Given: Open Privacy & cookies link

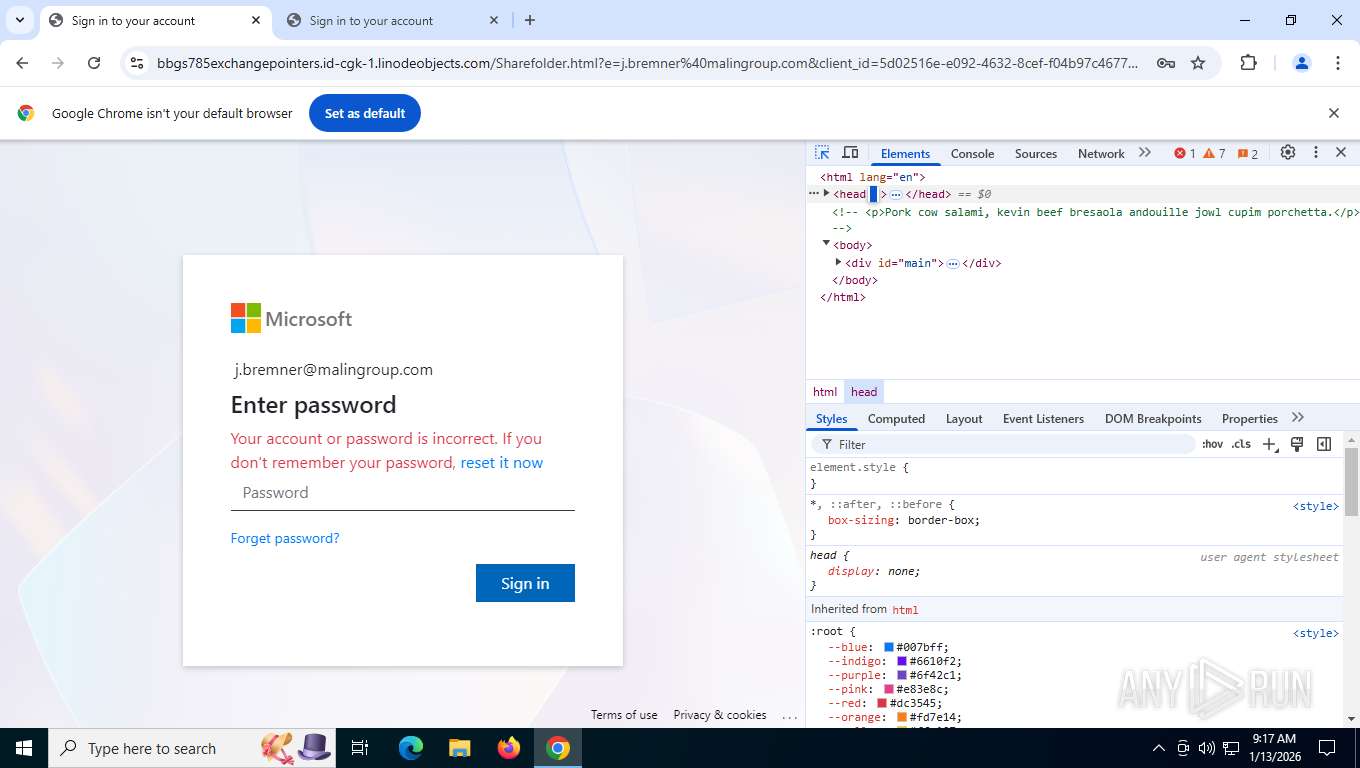Looking at the screenshot, I should [720, 715].
